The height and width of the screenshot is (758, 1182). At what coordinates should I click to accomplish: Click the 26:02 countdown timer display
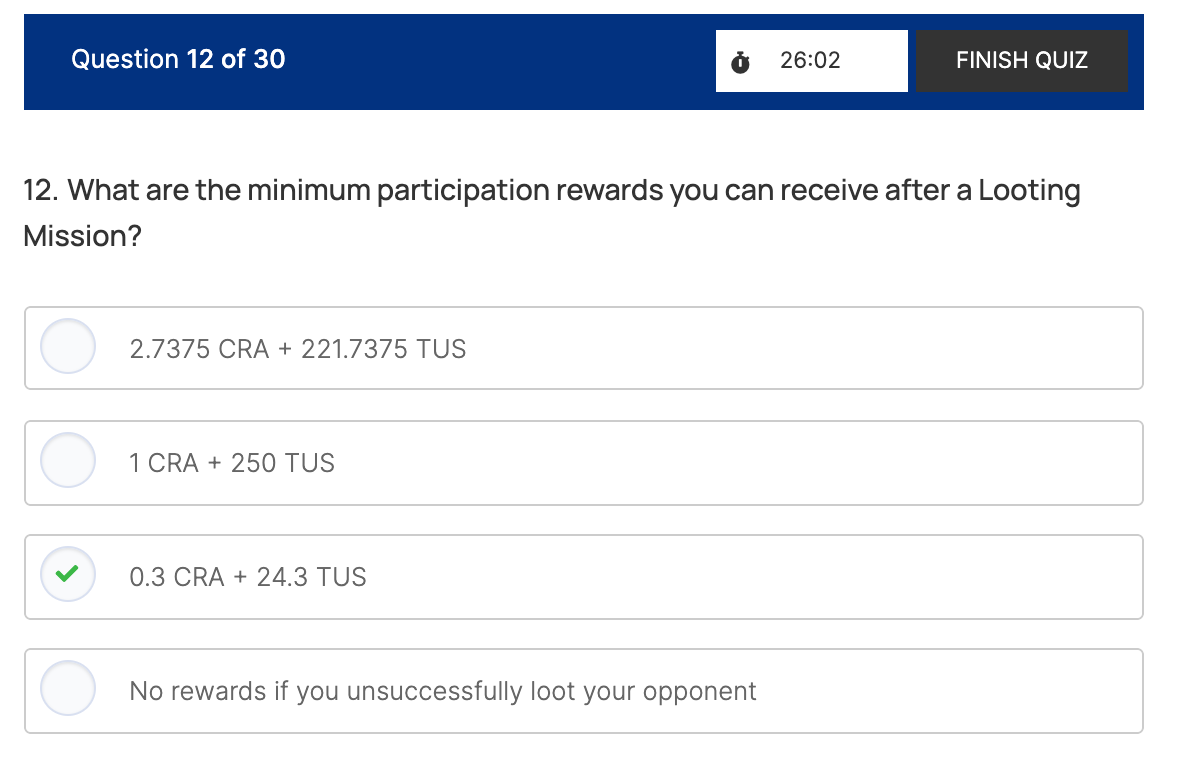click(810, 61)
